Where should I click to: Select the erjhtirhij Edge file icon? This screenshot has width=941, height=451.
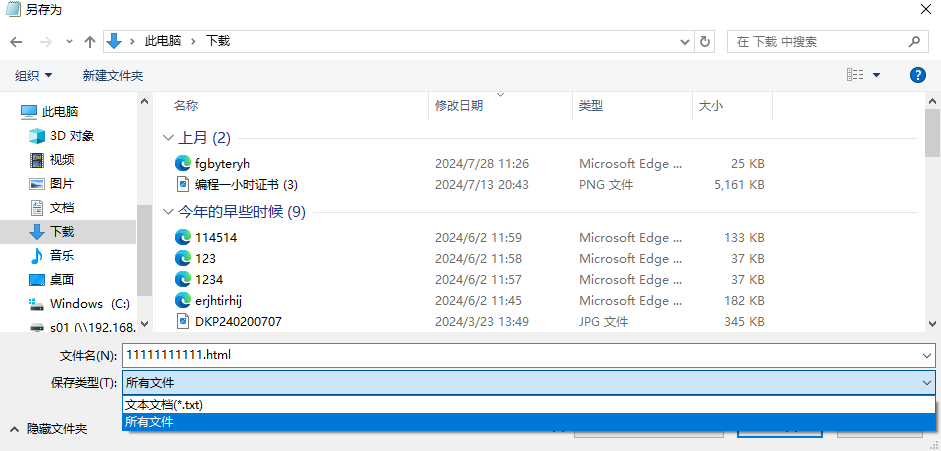(x=182, y=300)
